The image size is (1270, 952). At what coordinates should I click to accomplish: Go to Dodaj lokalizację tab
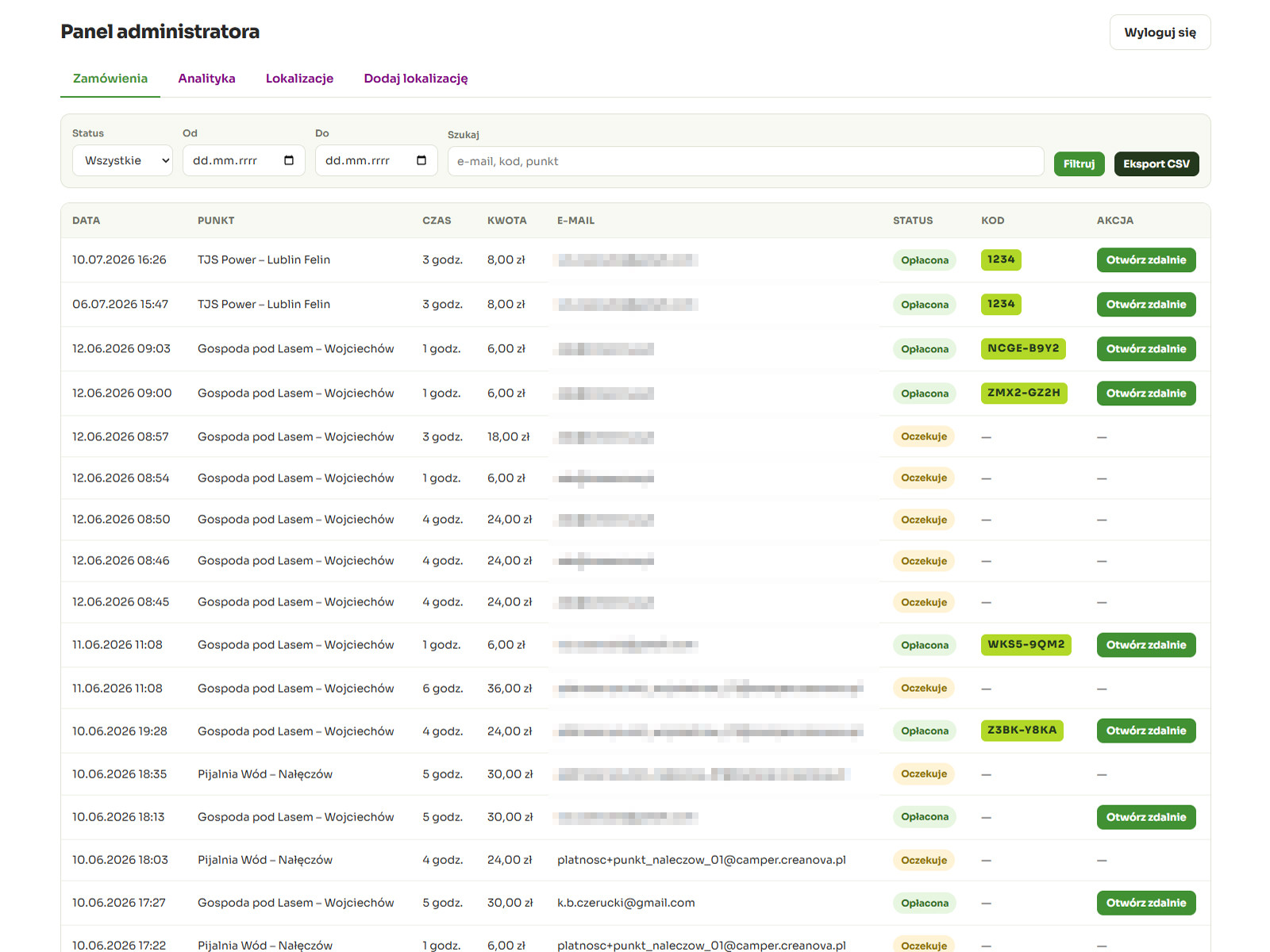coord(416,79)
